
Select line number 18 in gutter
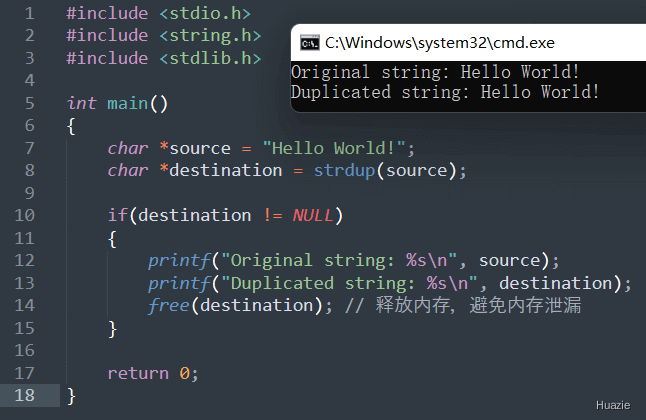point(24,395)
